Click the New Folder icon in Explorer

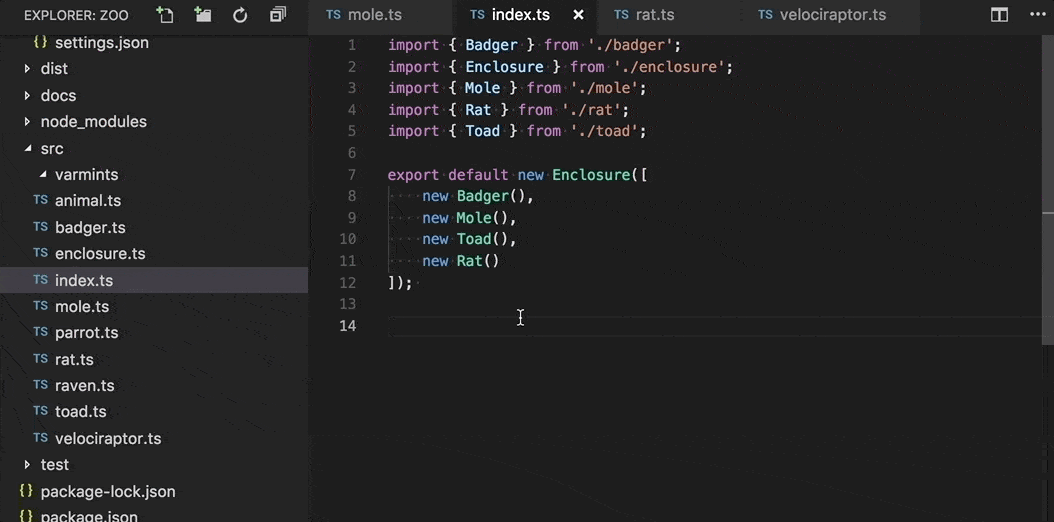pyautogui.click(x=203, y=15)
